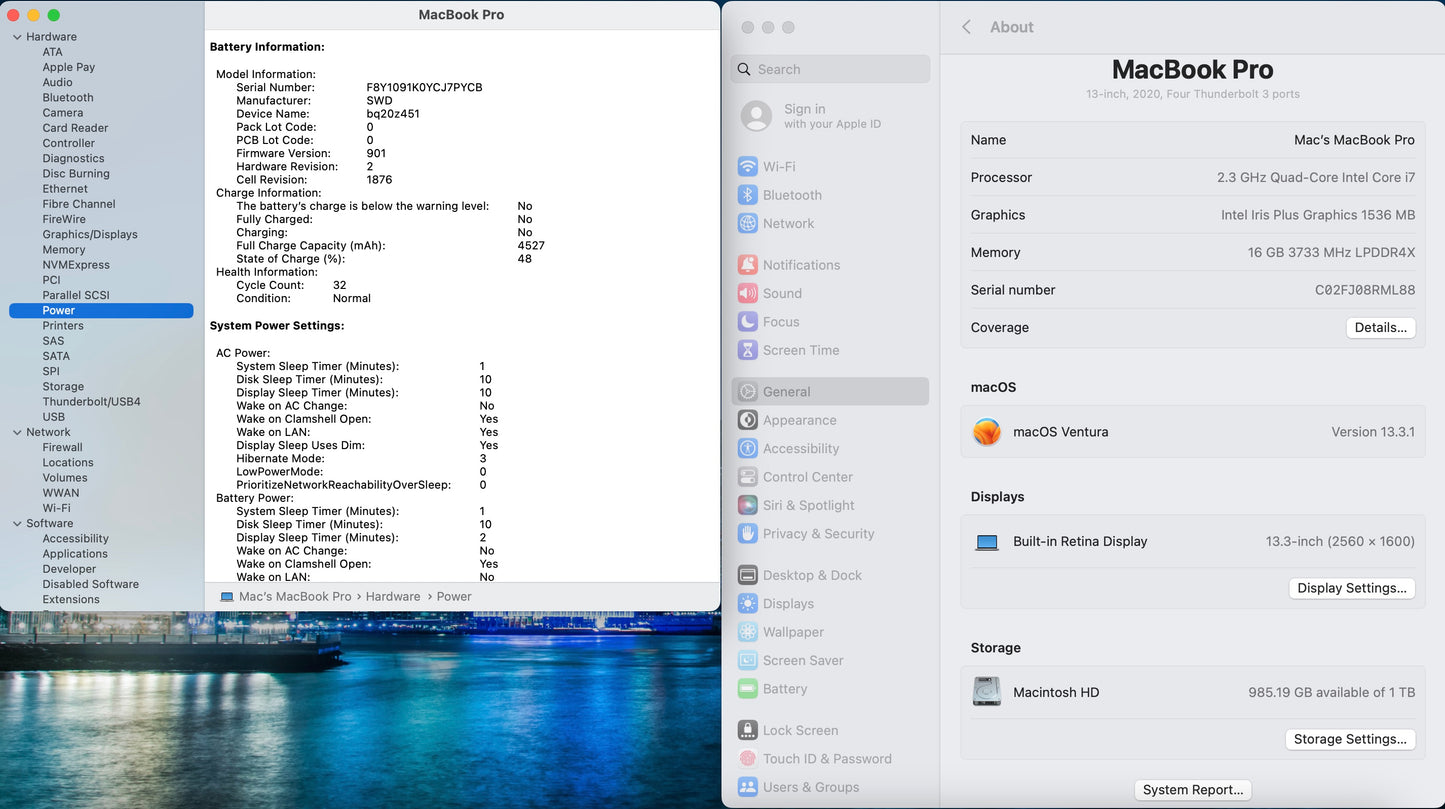Click the Coverage Details button
The height and width of the screenshot is (809, 1445).
pyautogui.click(x=1380, y=328)
